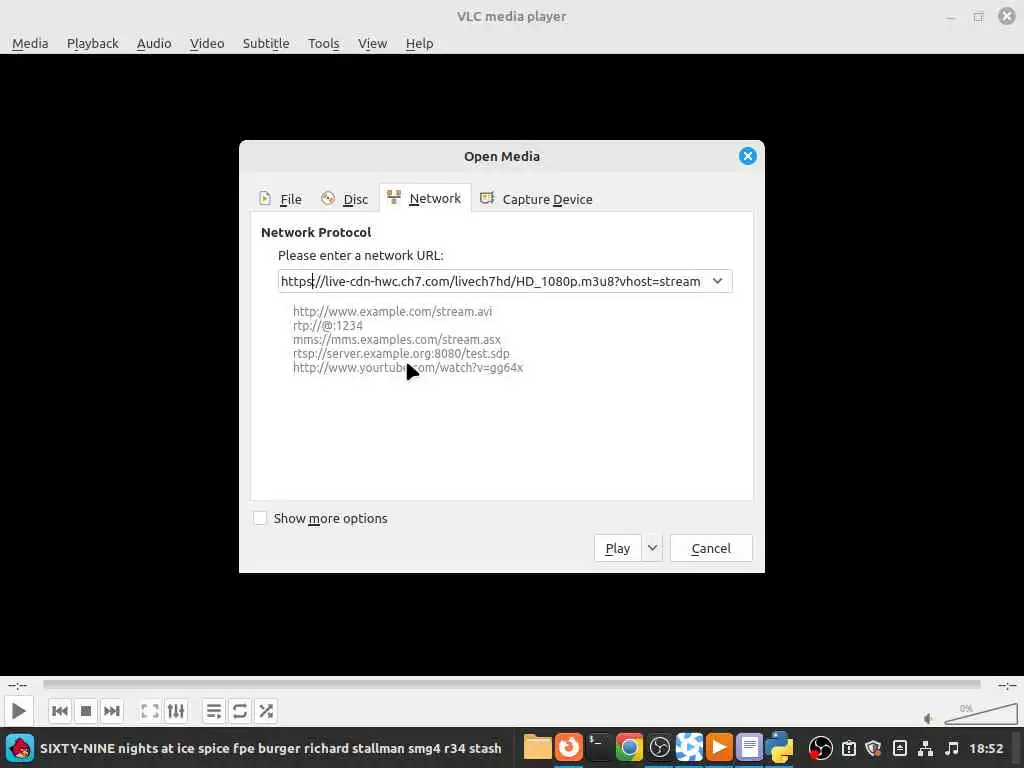Click the example http://www.example.com/stream.avi text
Image resolution: width=1024 pixels, height=768 pixels.
392,312
